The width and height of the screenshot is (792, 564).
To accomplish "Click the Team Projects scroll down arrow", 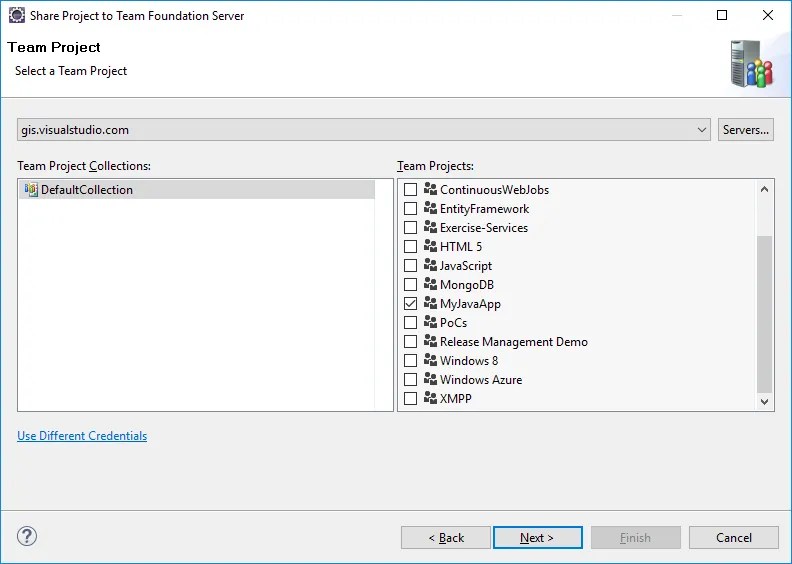I will [x=764, y=402].
